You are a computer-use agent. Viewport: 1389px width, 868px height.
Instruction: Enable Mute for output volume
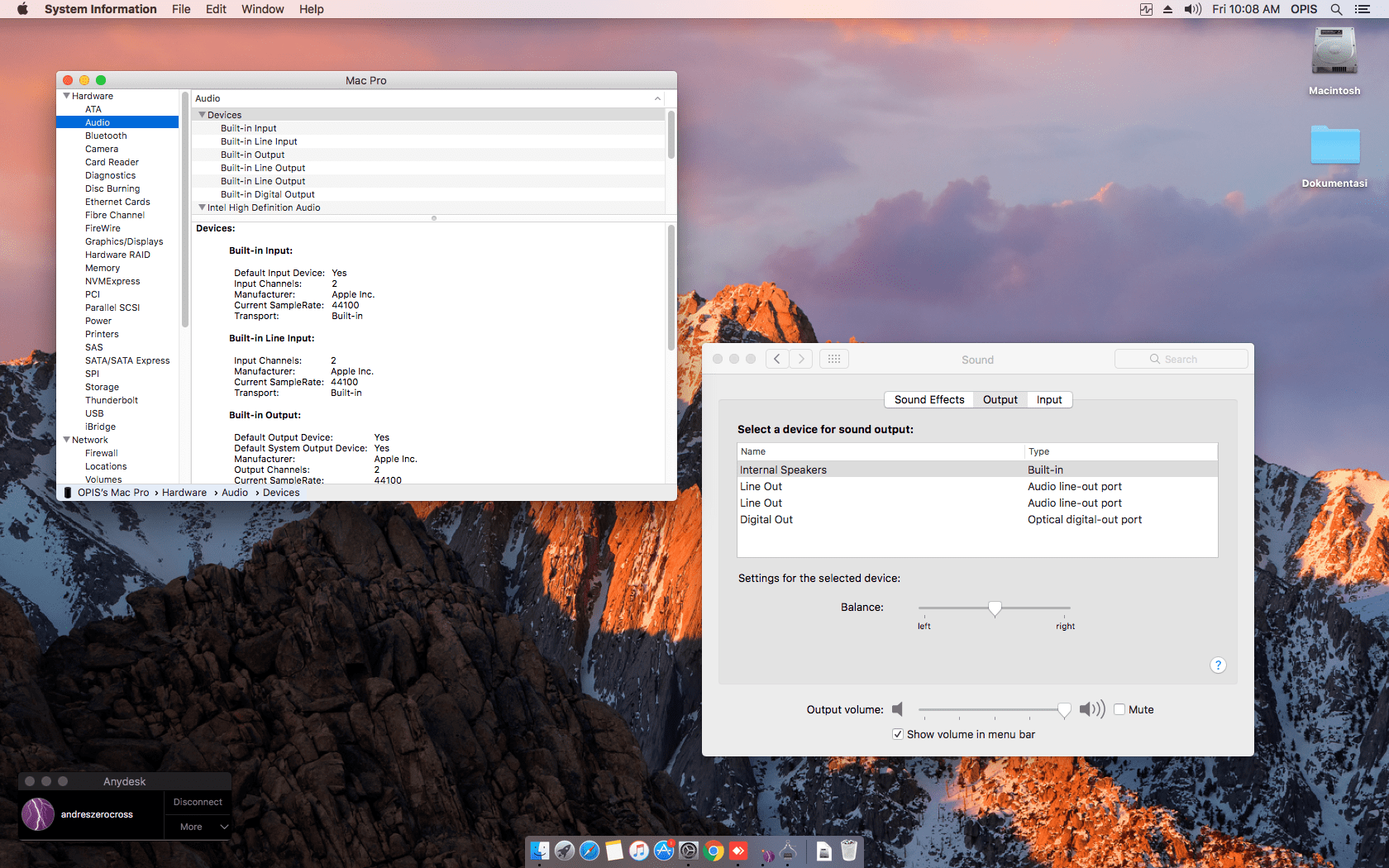coord(1120,709)
